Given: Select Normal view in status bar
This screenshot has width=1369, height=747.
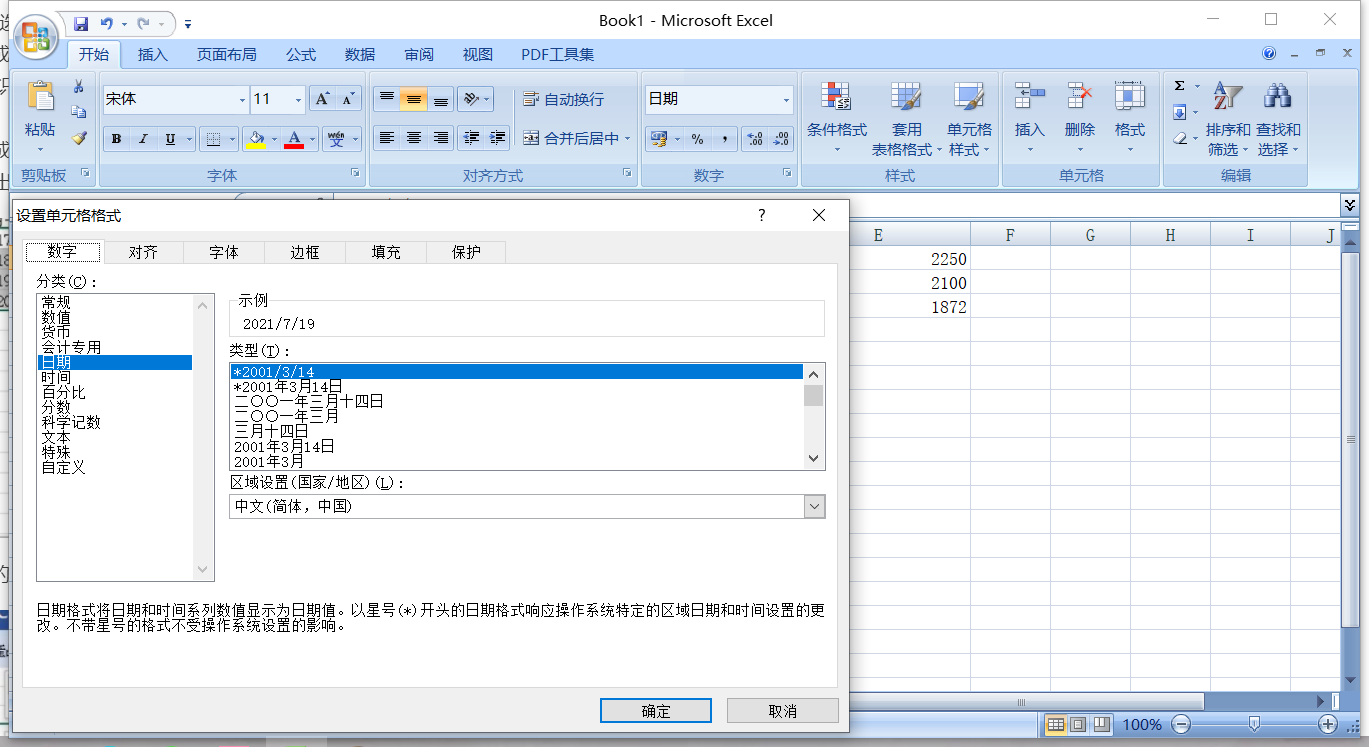Looking at the screenshot, I should tap(1056, 724).
